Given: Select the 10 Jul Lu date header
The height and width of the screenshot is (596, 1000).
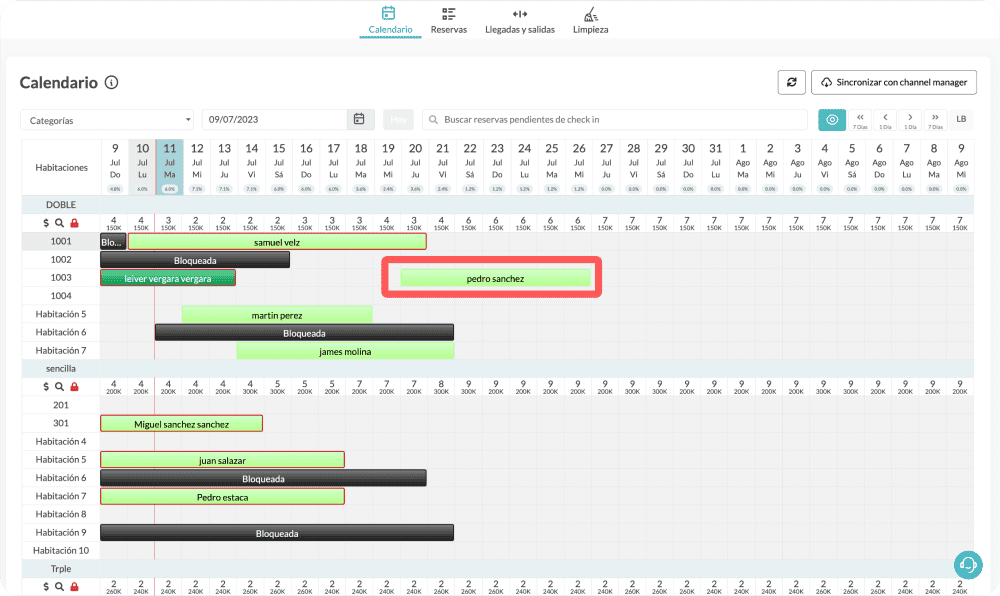Looking at the screenshot, I should tap(142, 167).
